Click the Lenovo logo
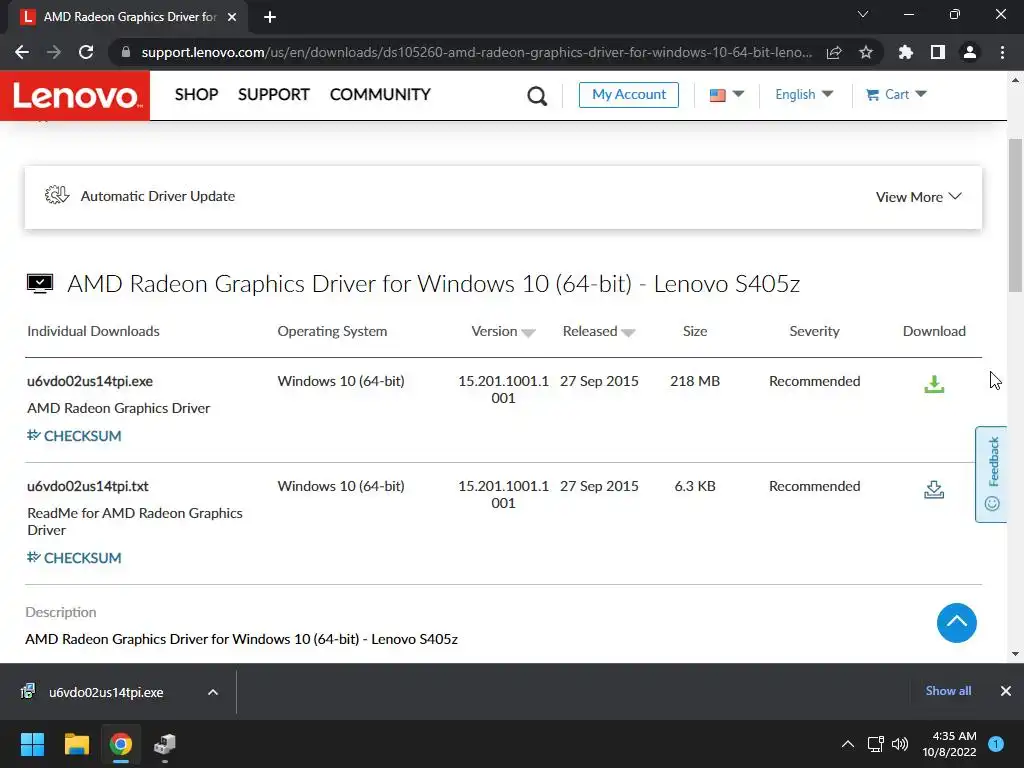Image resolution: width=1024 pixels, height=768 pixels. pos(75,95)
